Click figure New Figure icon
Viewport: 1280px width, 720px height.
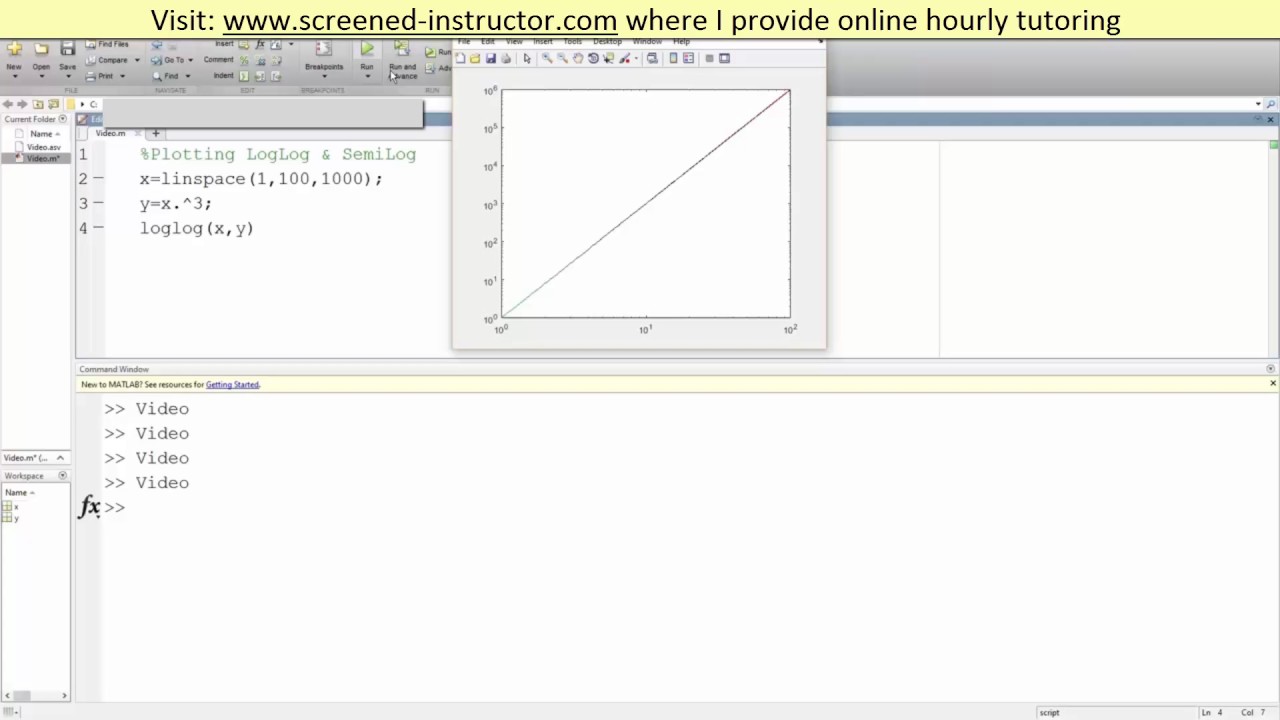pyautogui.click(x=460, y=58)
